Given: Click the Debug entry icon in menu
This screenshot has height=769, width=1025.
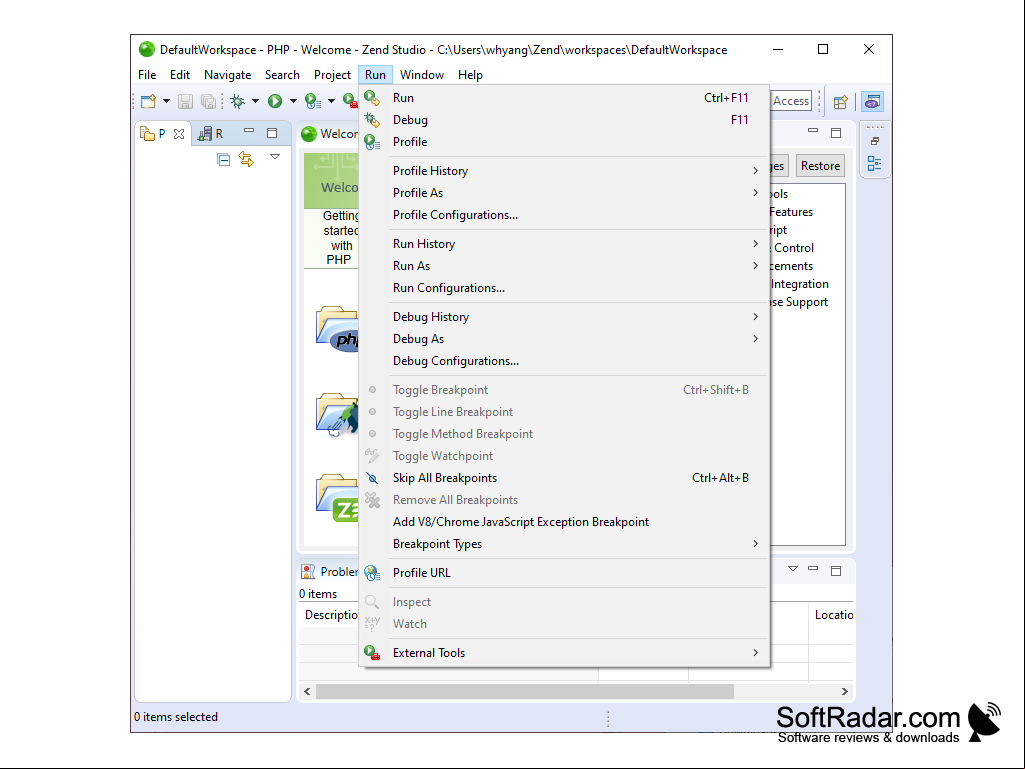Looking at the screenshot, I should (372, 120).
